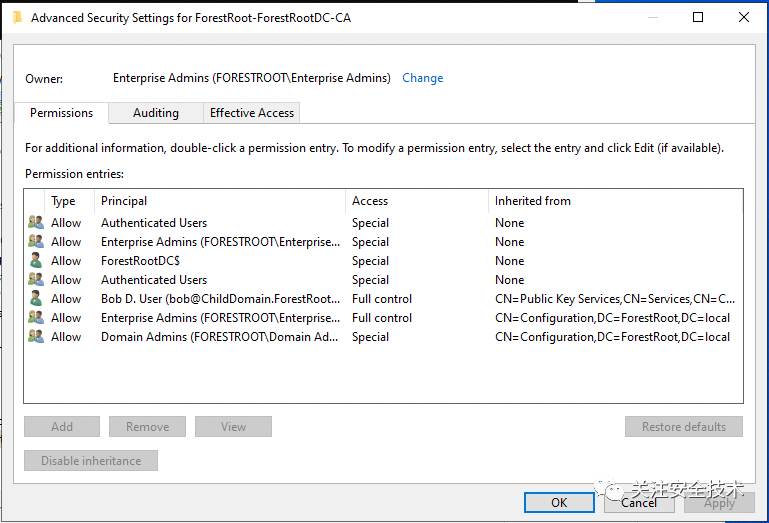Click group icon of Enterprise Admins Special row
Image resolution: width=769 pixels, height=523 pixels.
(36, 241)
